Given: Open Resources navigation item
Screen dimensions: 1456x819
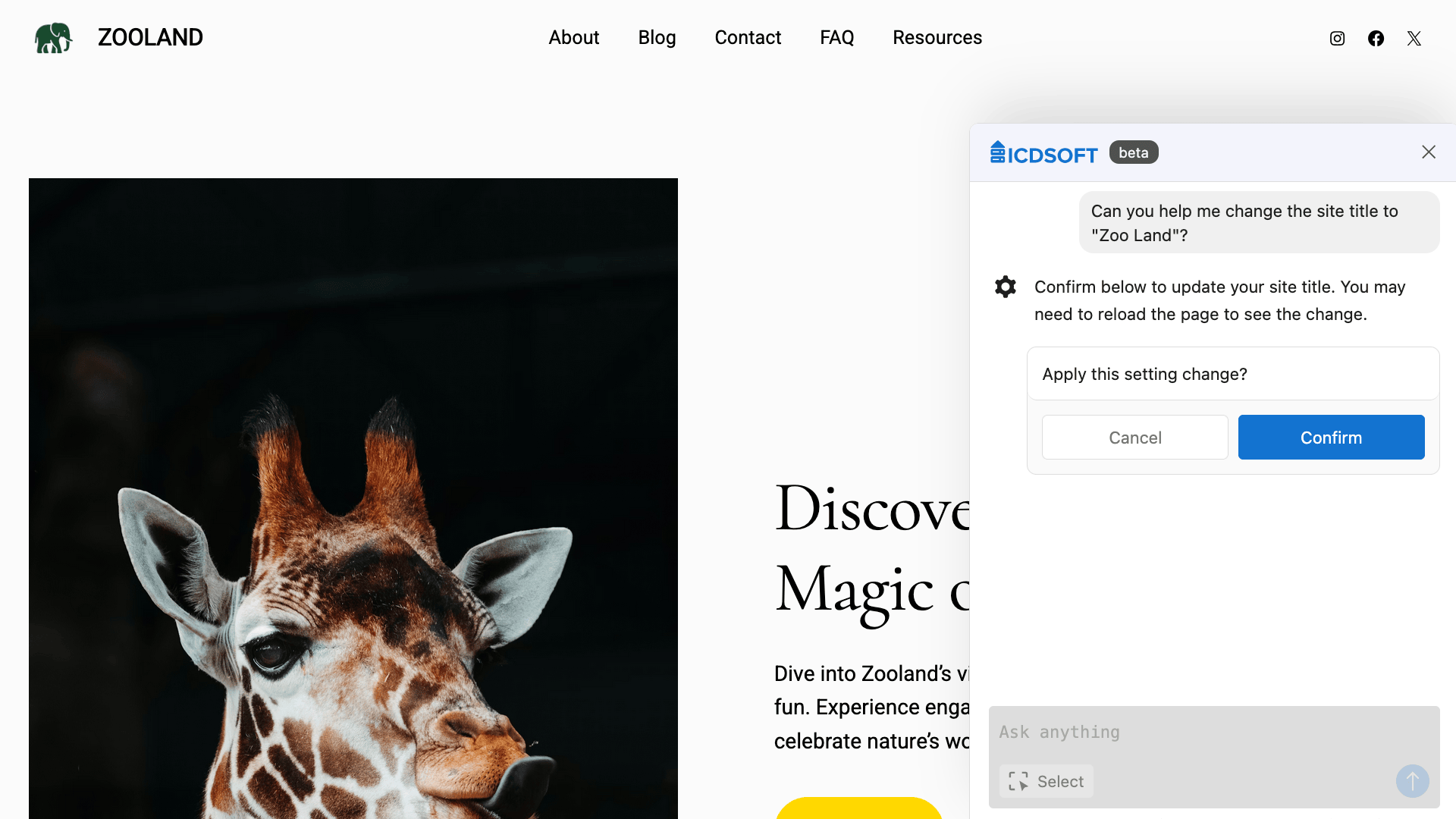Looking at the screenshot, I should (x=937, y=37).
